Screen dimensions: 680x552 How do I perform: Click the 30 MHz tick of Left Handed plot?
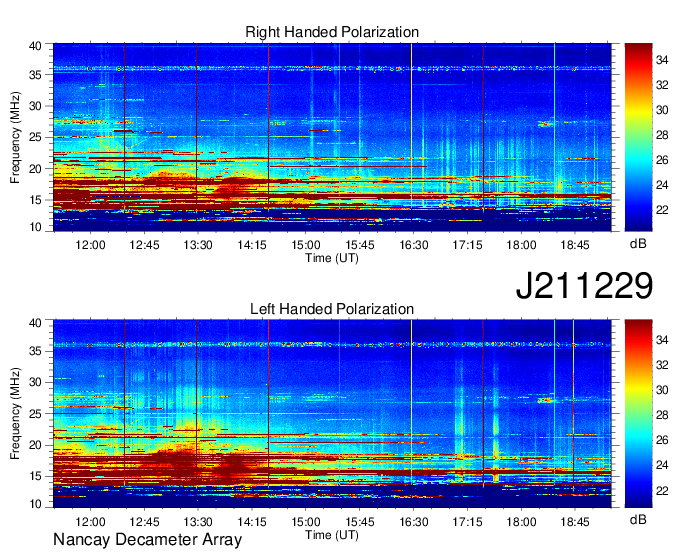pos(35,382)
